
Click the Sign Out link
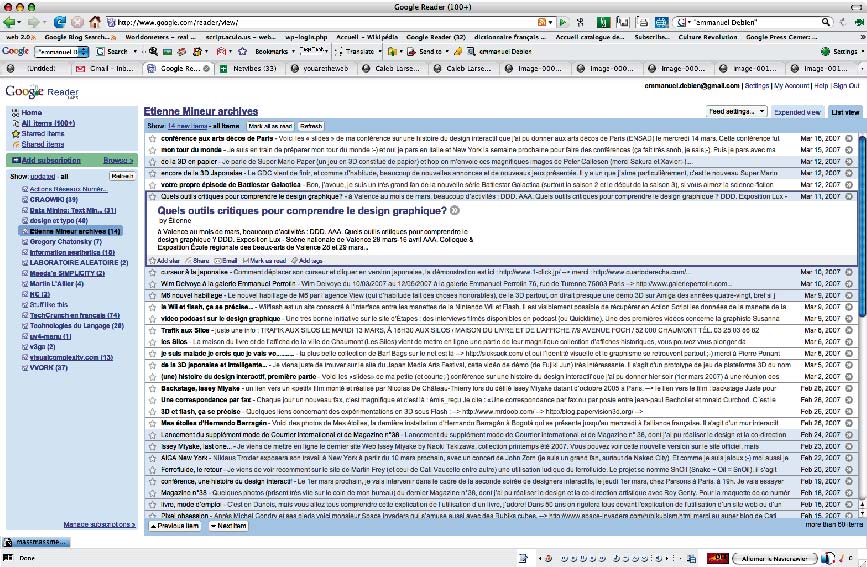tap(846, 86)
